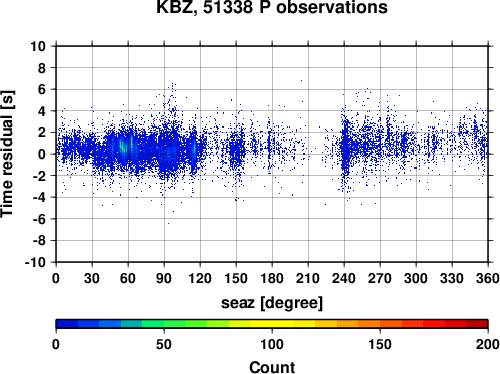Click the green section of the colorbar near 50
Screen dimensions: 500x374
click(x=164, y=324)
